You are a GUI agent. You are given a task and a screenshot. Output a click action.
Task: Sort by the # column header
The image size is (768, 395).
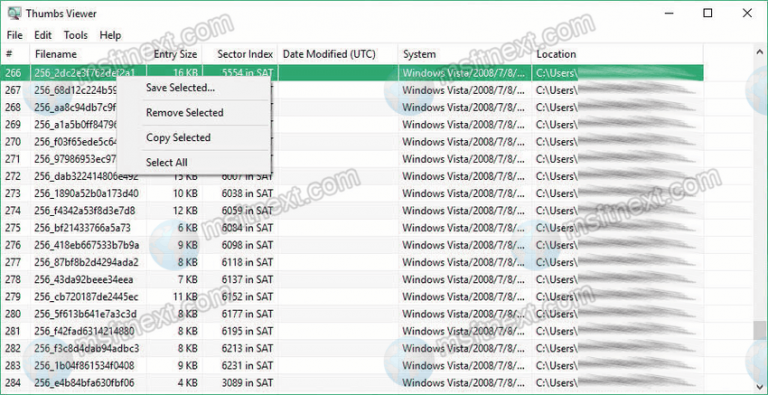click(16, 54)
